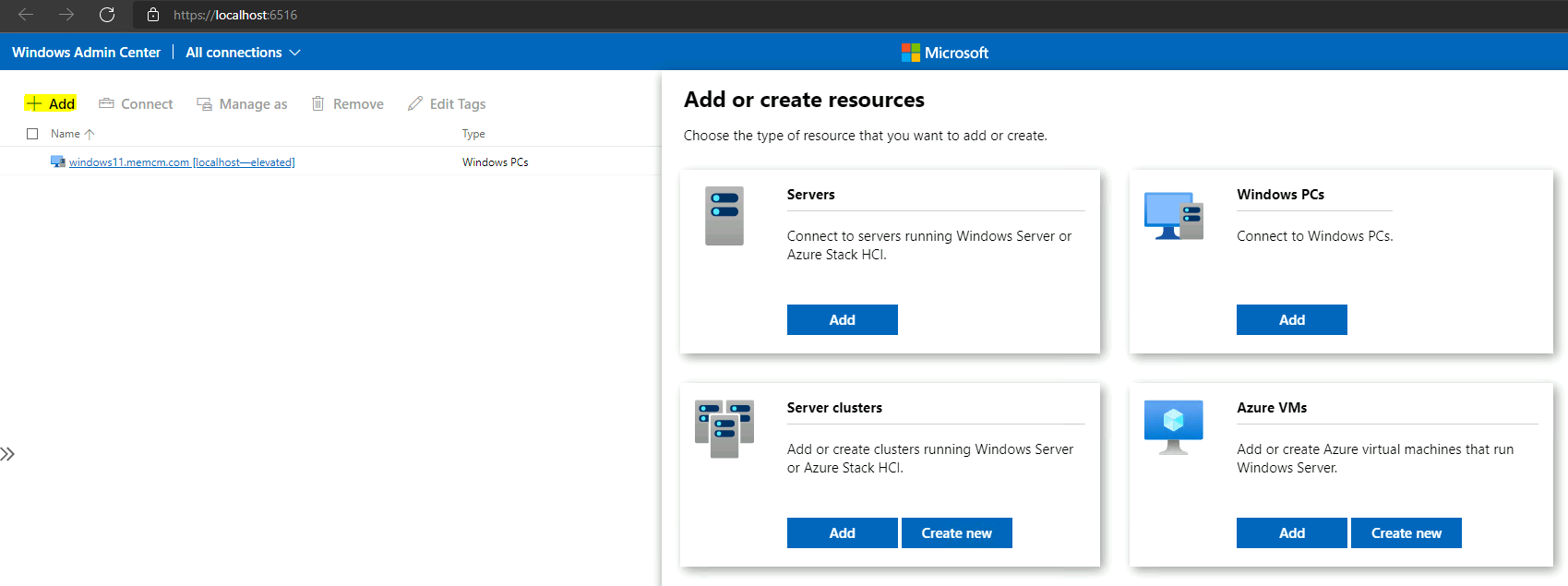Click the Add or create resources title
Viewport: 1568px width, 586px height.
(x=804, y=100)
